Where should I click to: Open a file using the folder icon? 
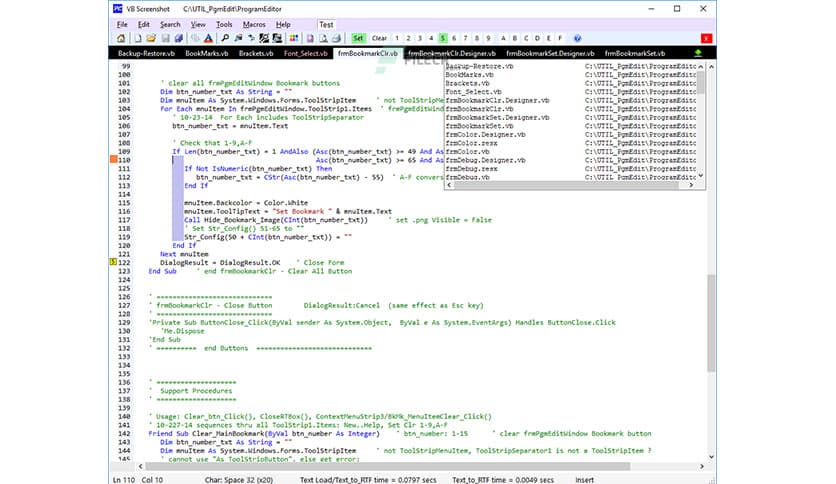(151, 38)
